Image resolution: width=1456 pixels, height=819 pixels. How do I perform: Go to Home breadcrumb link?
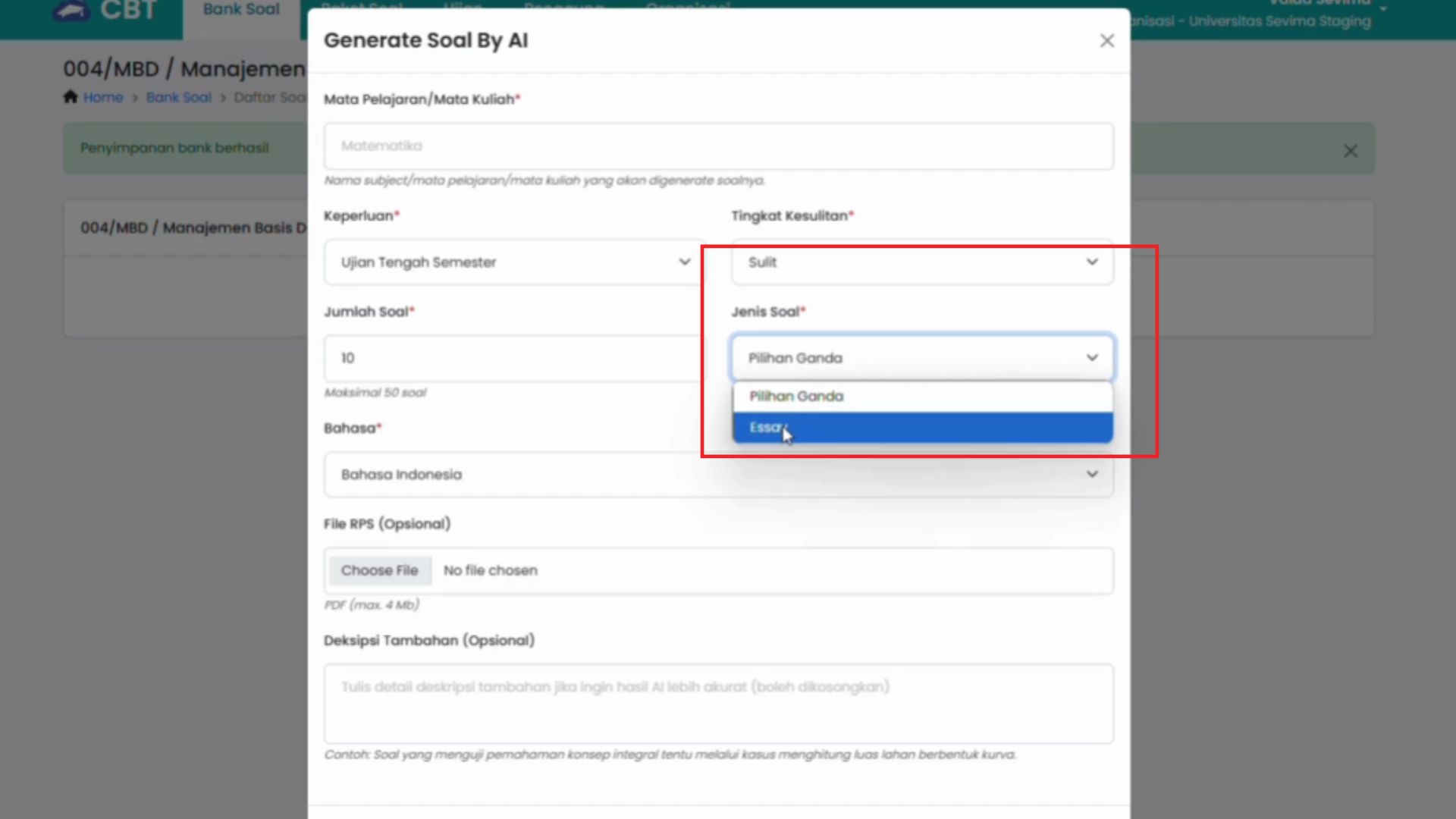tap(103, 97)
